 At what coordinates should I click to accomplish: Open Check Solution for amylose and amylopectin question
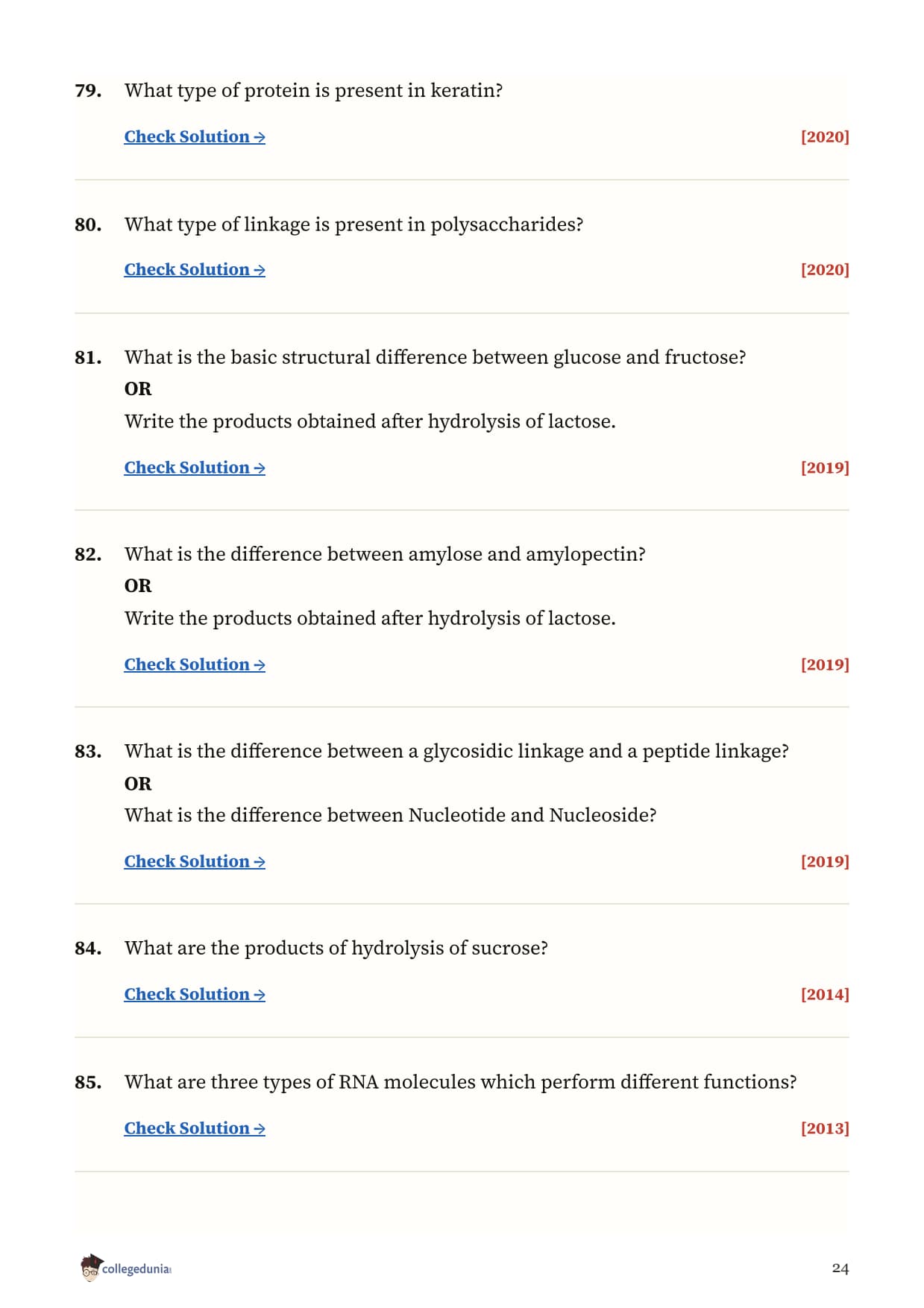click(x=195, y=665)
